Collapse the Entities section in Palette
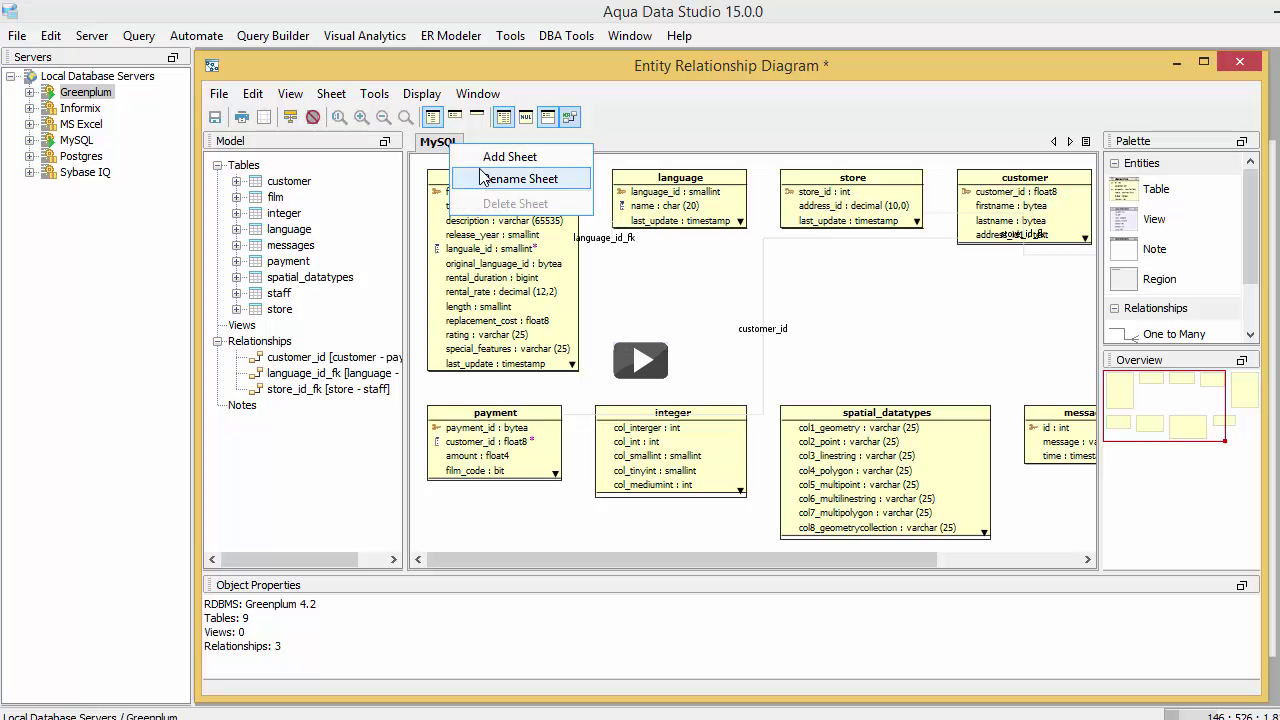Viewport: 1280px width, 720px height. tap(1115, 163)
